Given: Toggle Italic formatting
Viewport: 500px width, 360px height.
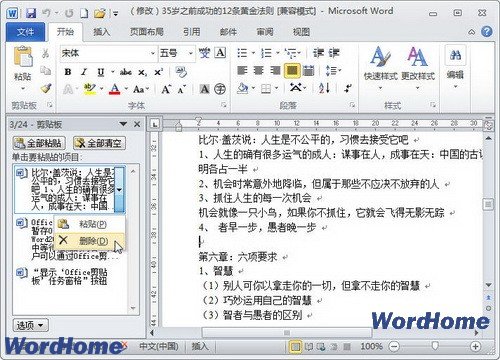Looking at the screenshot, I should point(84,72).
